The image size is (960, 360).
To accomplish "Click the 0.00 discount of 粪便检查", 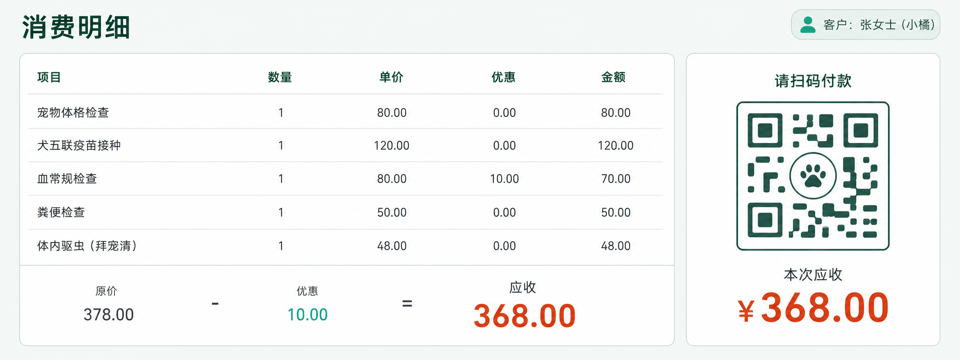I will coord(504,212).
